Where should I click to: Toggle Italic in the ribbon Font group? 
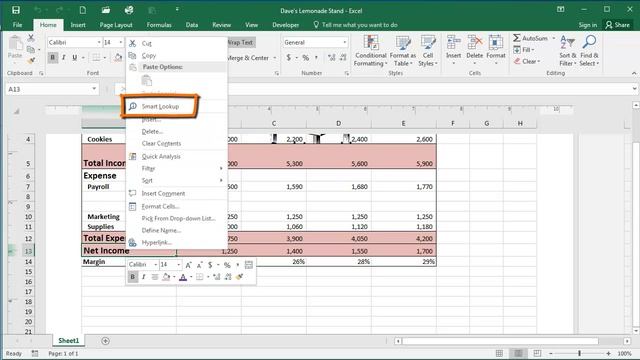pyautogui.click(x=64, y=58)
